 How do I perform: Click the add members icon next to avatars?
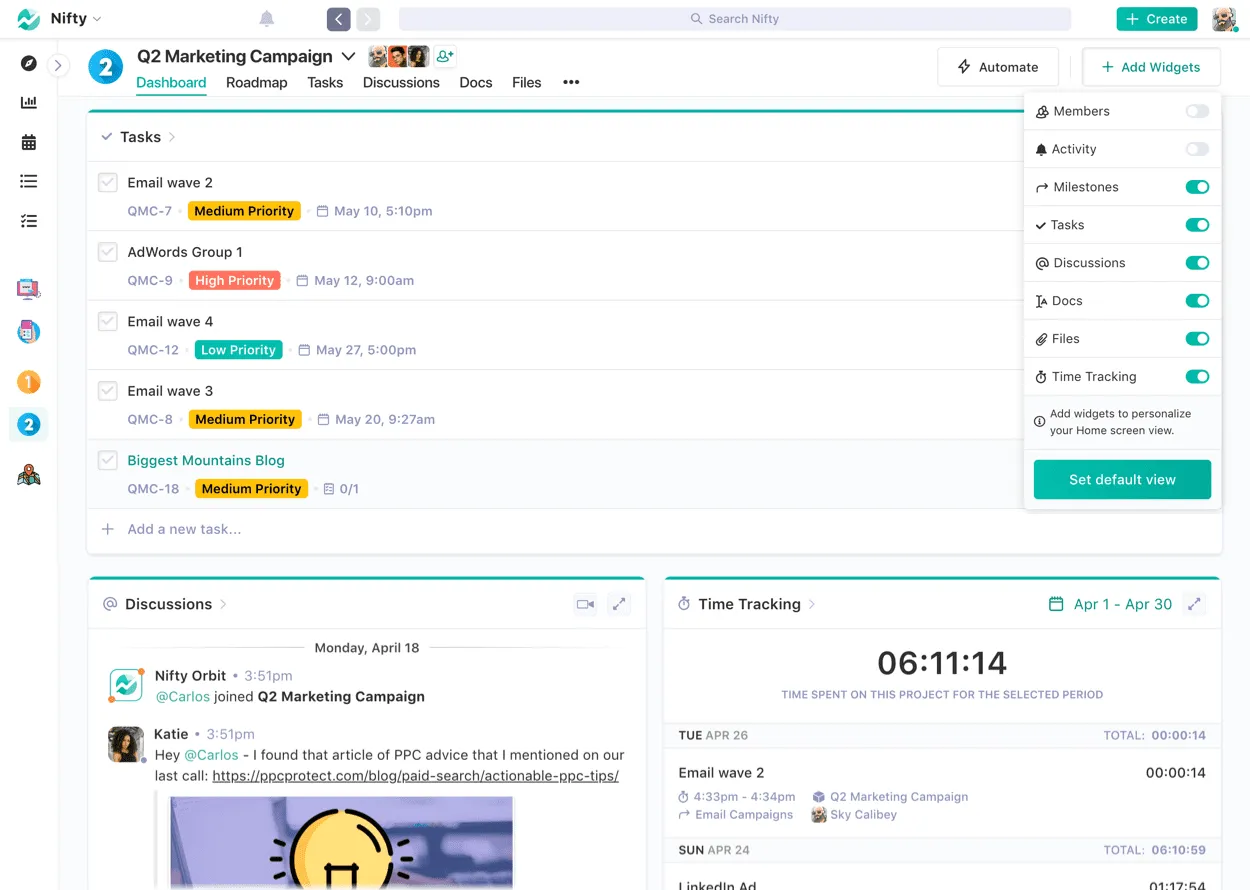(444, 56)
